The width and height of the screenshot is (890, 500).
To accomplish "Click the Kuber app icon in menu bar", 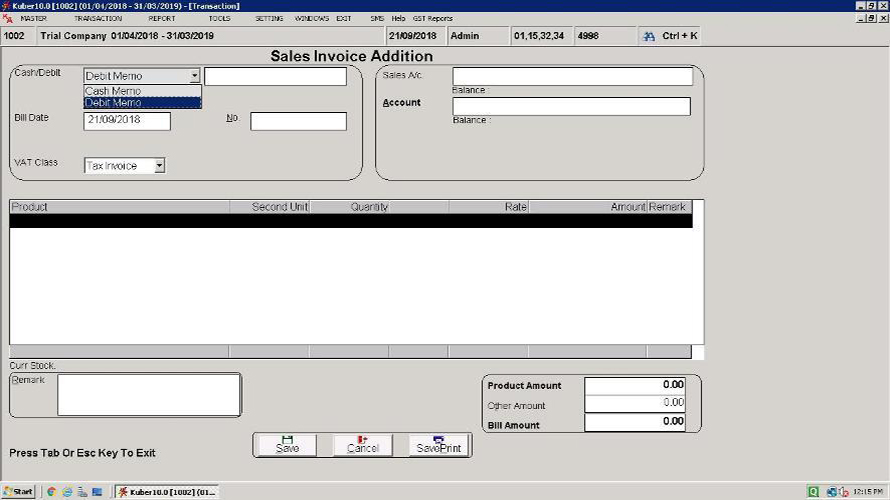I will (8, 19).
